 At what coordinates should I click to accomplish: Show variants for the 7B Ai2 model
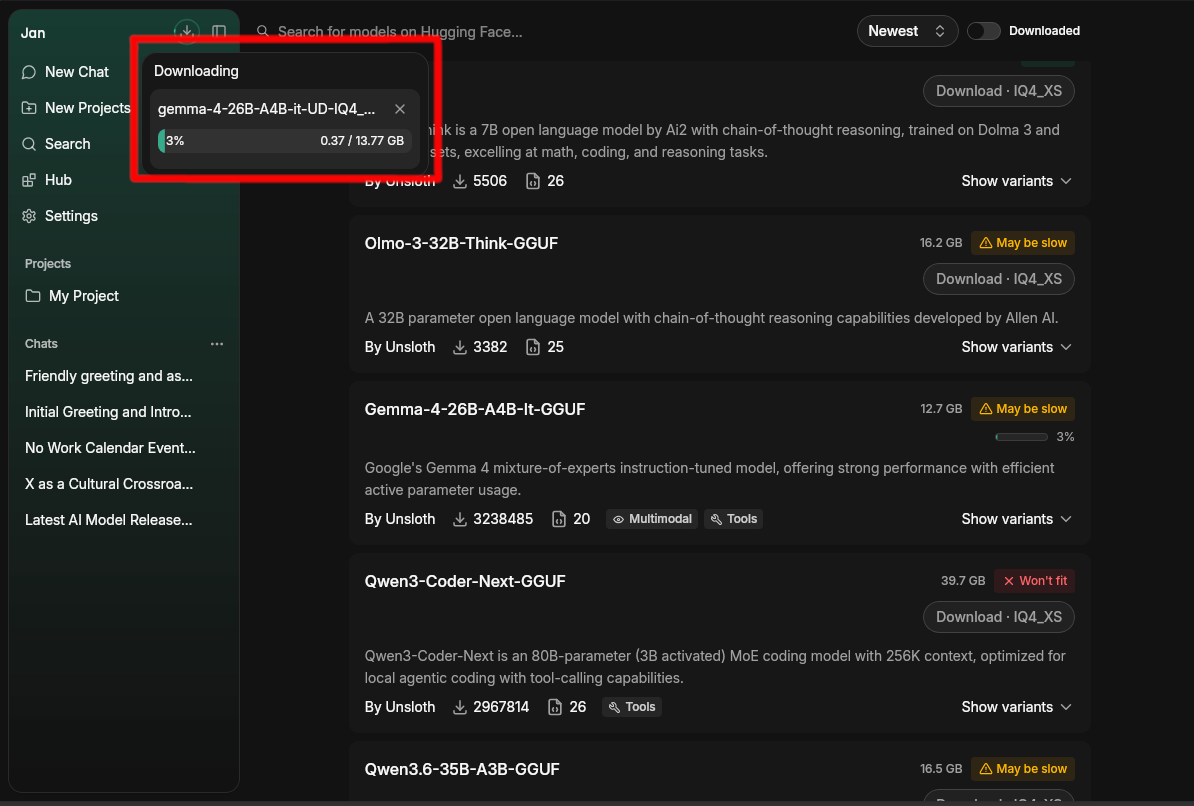click(1017, 181)
